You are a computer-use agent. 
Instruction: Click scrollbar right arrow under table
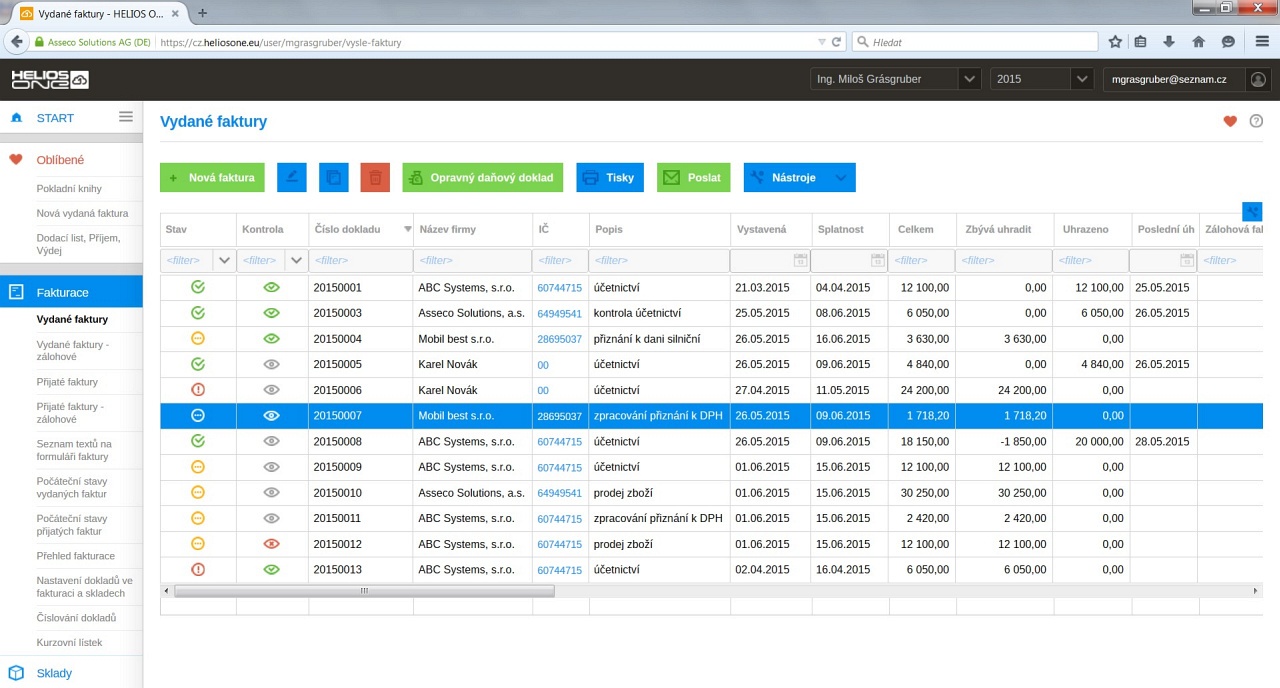1256,591
